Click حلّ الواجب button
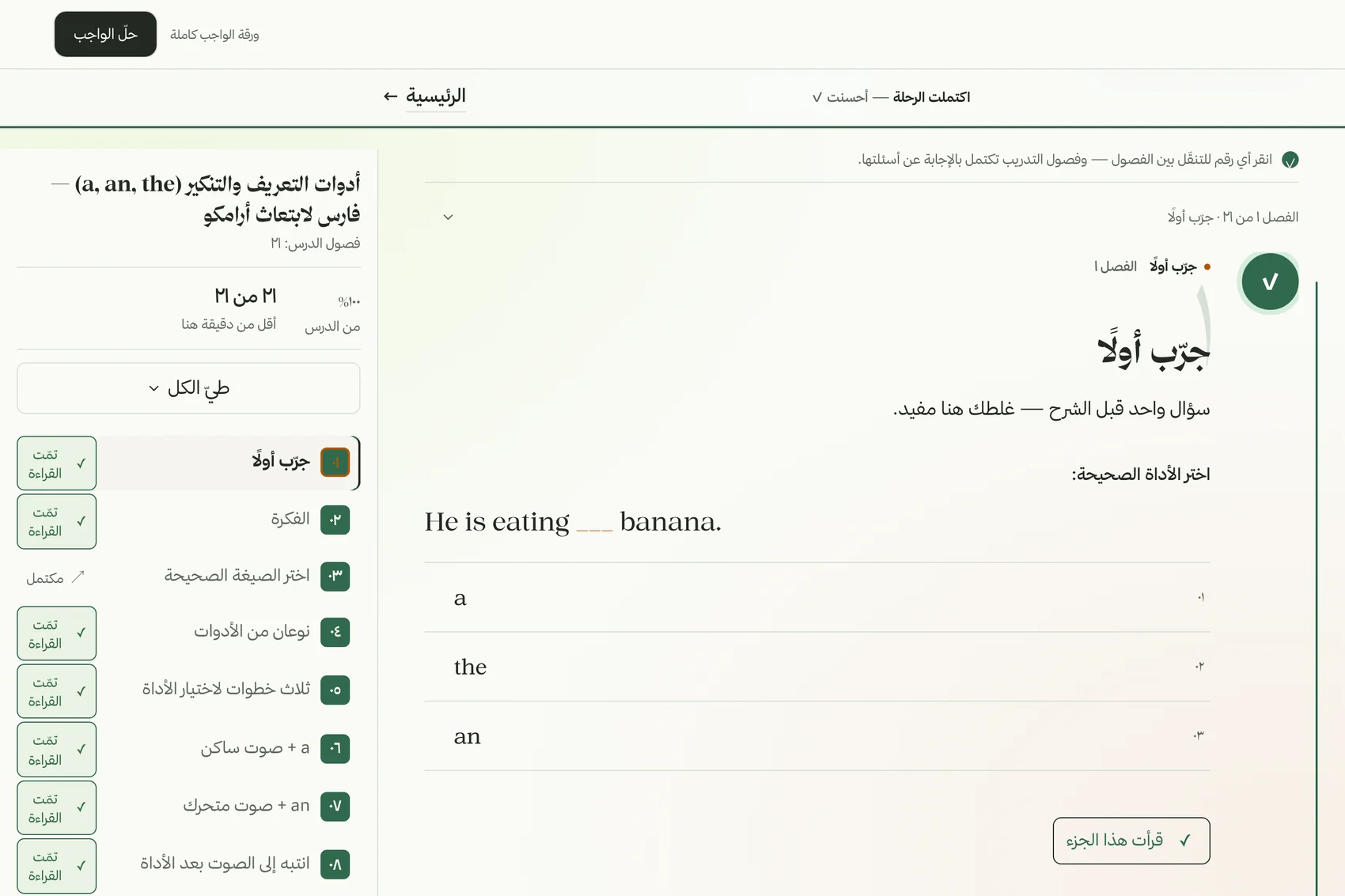The height and width of the screenshot is (896, 1345). (105, 34)
